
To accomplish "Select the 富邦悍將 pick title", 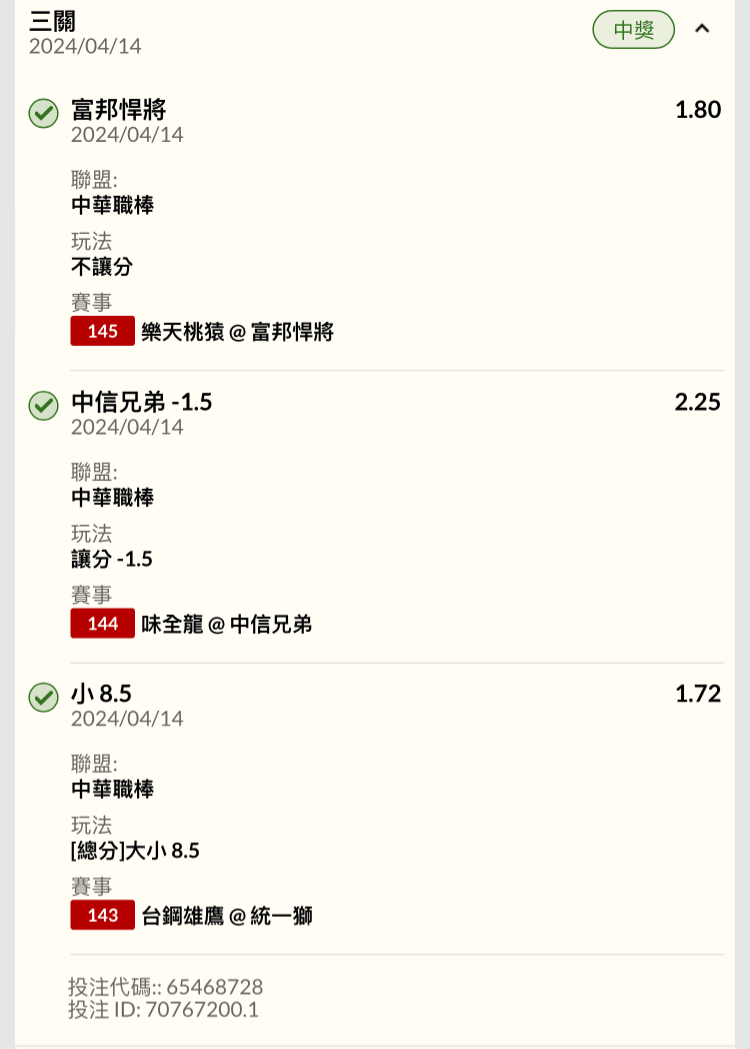I will pos(118,109).
